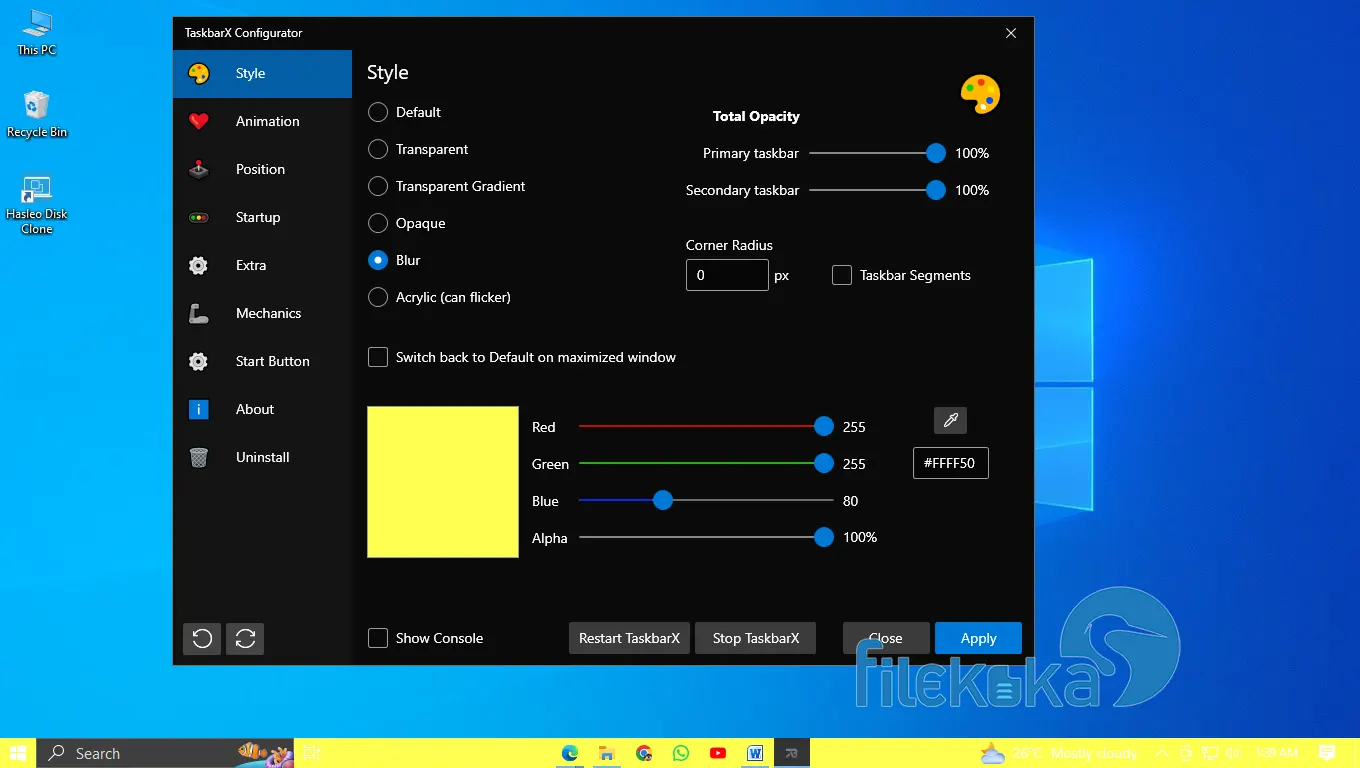The width and height of the screenshot is (1360, 768).
Task: Click the Green slider handle
Action: pyautogui.click(x=824, y=464)
